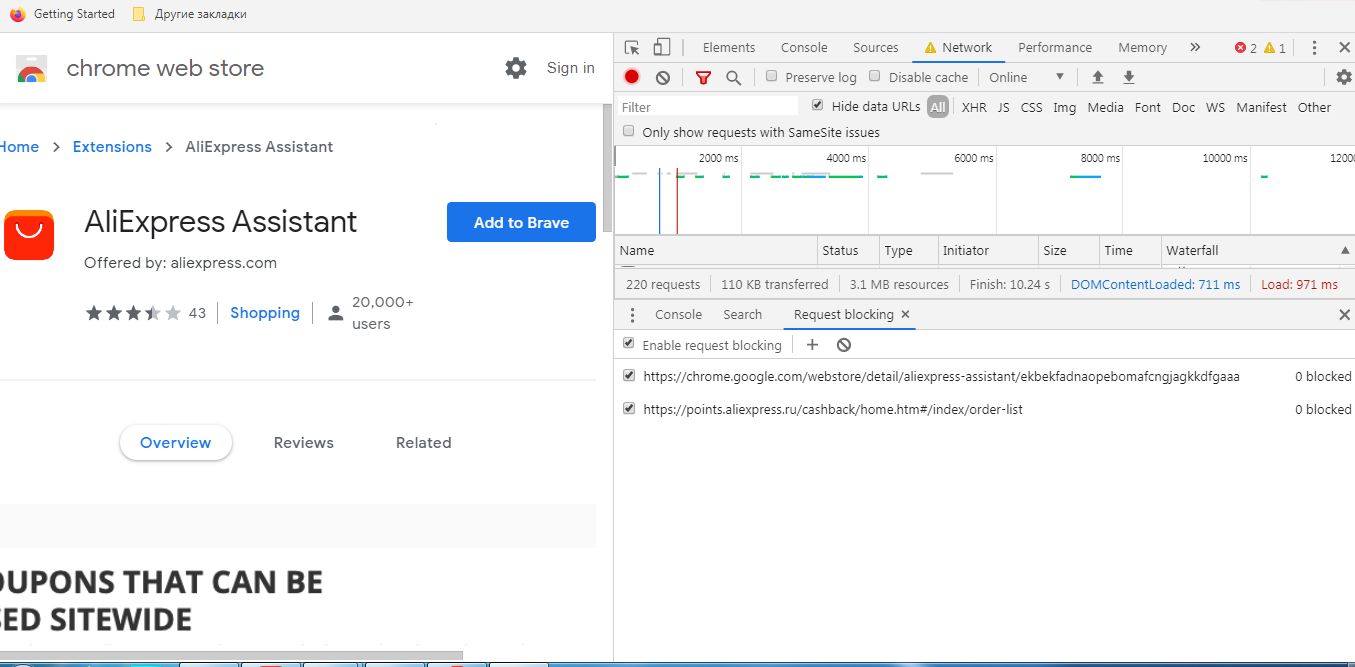Click the Add to Brave button

pos(521,222)
